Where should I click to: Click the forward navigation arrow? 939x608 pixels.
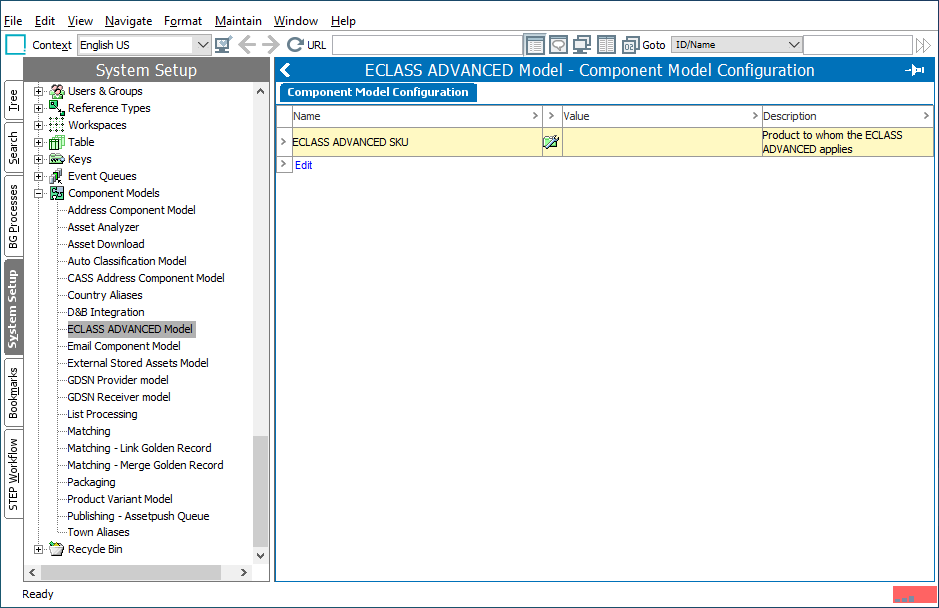[270, 44]
